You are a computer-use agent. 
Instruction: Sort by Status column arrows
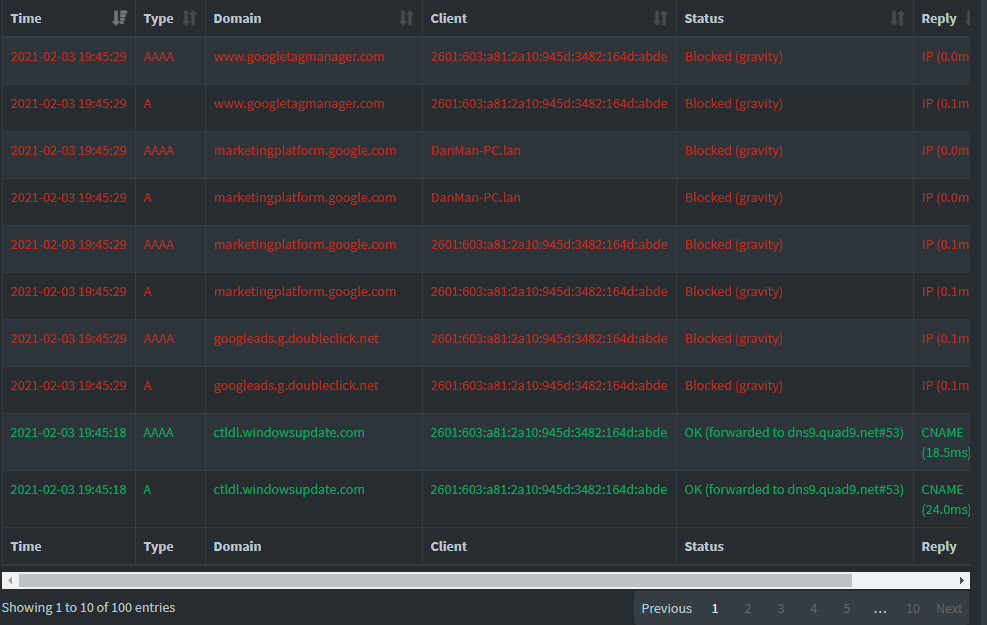[x=897, y=18]
